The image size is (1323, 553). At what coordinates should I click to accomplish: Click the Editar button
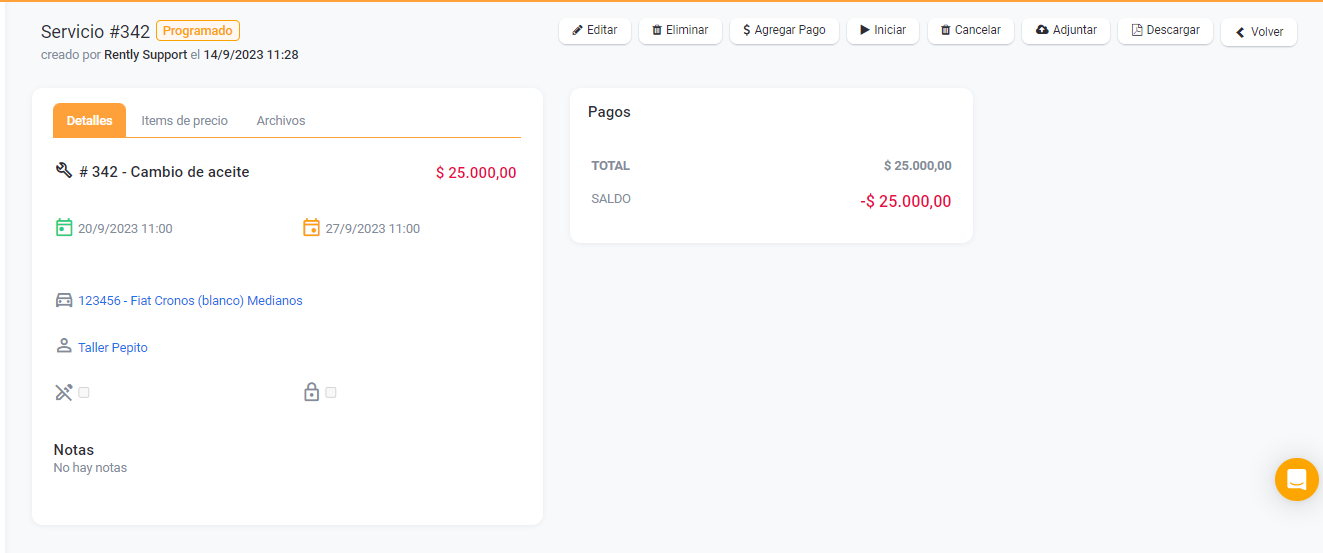tap(594, 30)
